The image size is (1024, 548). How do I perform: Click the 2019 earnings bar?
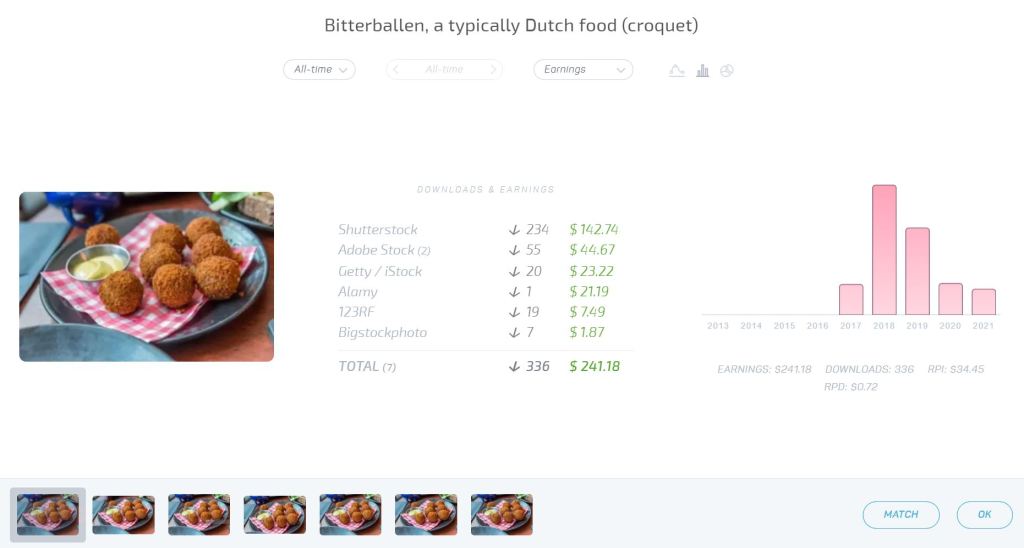tap(917, 271)
